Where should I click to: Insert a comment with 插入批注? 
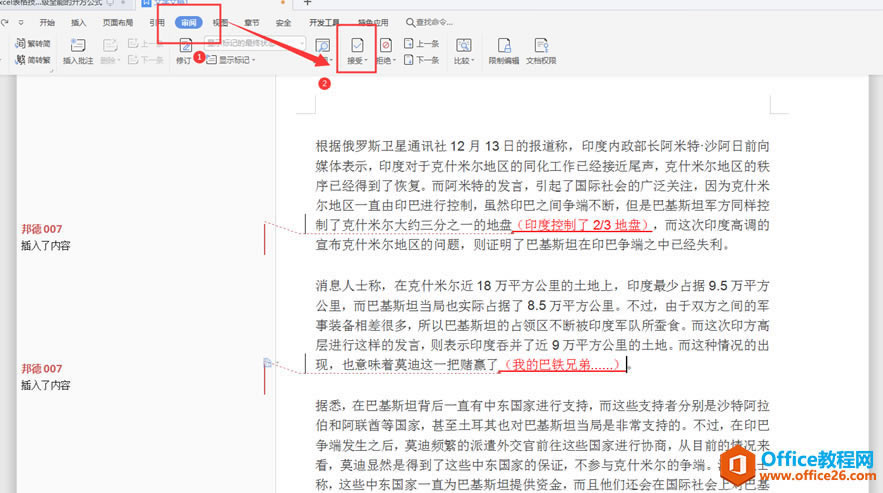point(78,51)
